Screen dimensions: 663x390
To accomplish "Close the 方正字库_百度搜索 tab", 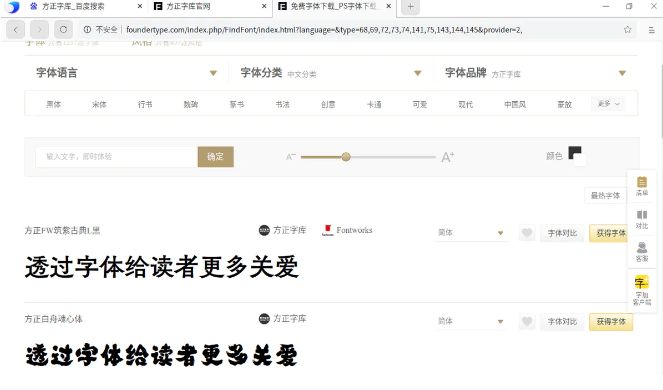I will (140, 6).
